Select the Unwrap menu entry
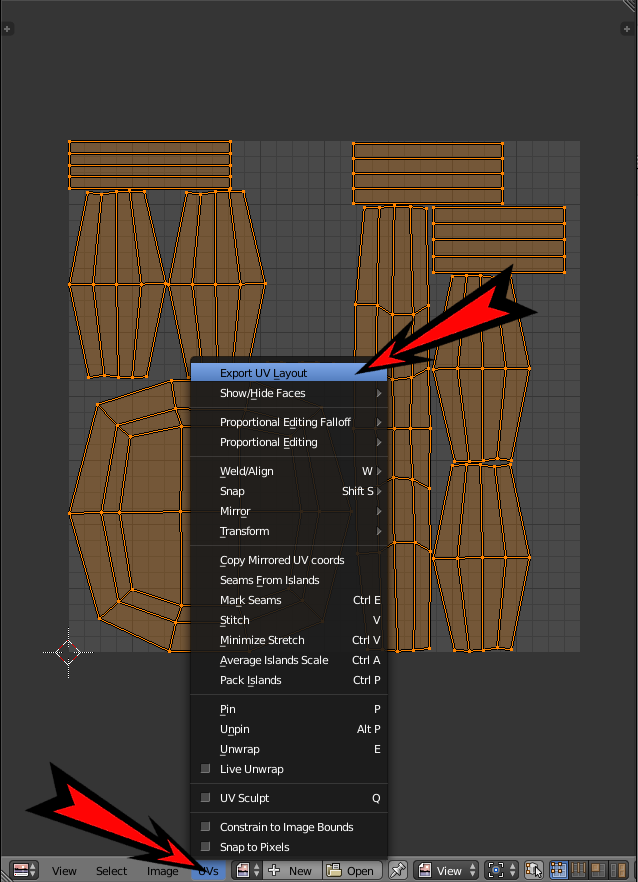This screenshot has width=638, height=882. point(289,749)
